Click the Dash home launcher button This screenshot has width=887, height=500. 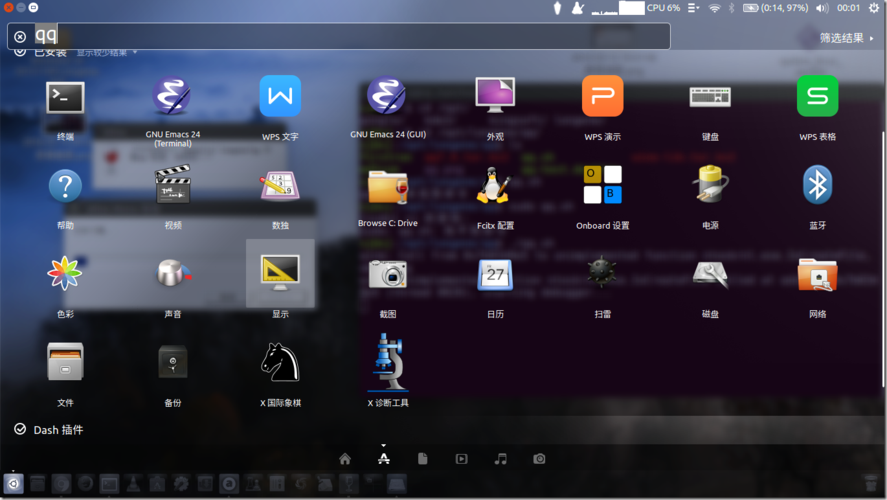point(13,484)
